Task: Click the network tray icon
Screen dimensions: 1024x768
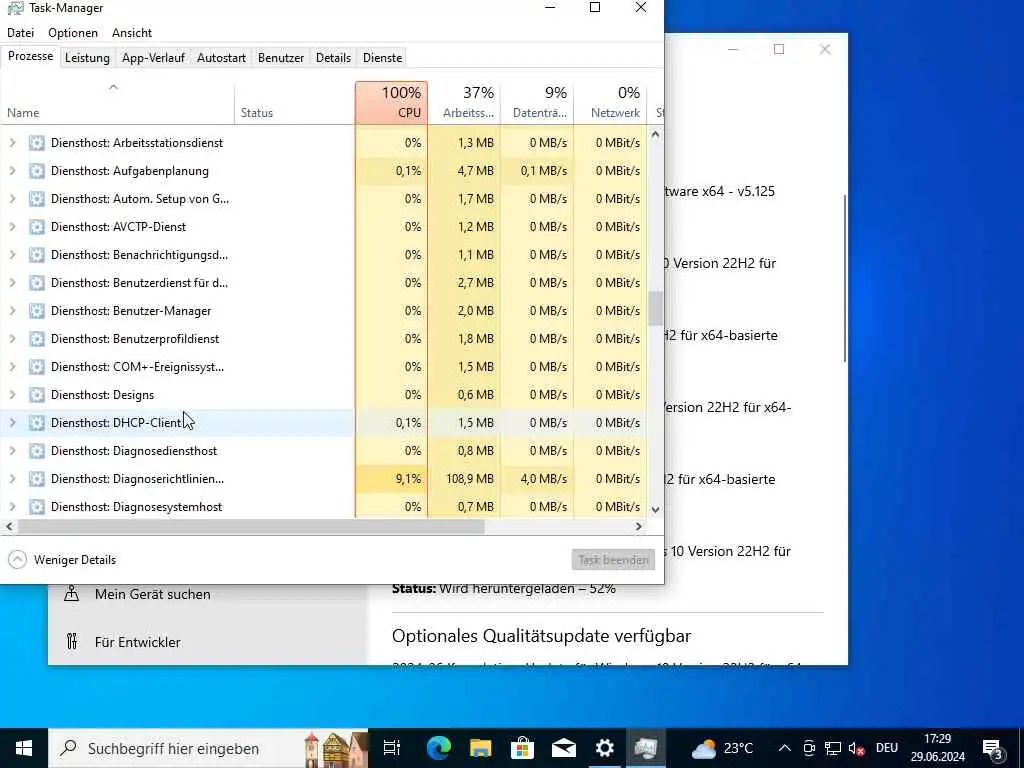Action: point(833,748)
